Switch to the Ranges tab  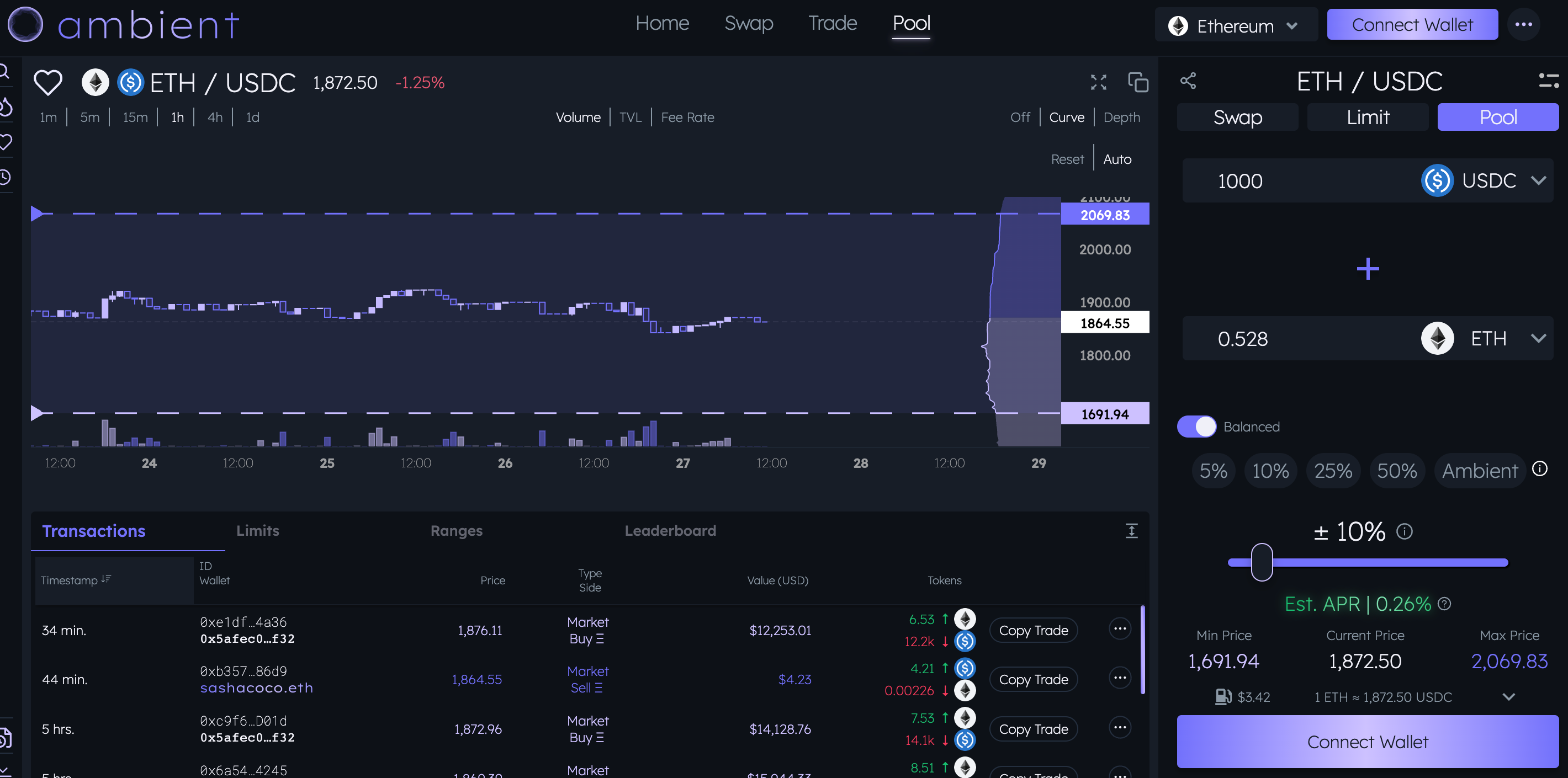(456, 530)
